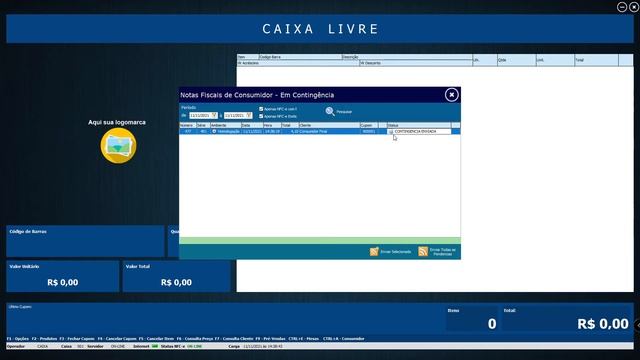Minimize the Caixa Livre window

pyautogui.click(x=622, y=7)
